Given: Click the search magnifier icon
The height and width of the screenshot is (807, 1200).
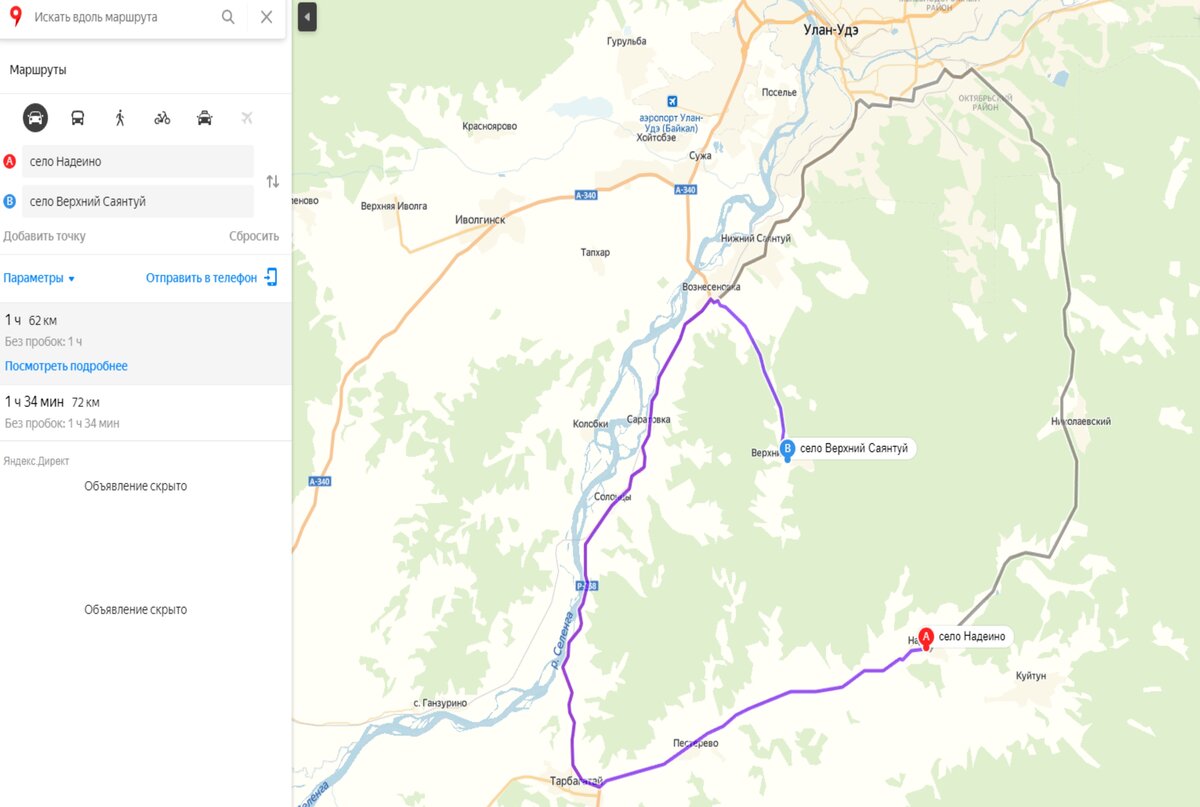Looking at the screenshot, I should pyautogui.click(x=228, y=17).
